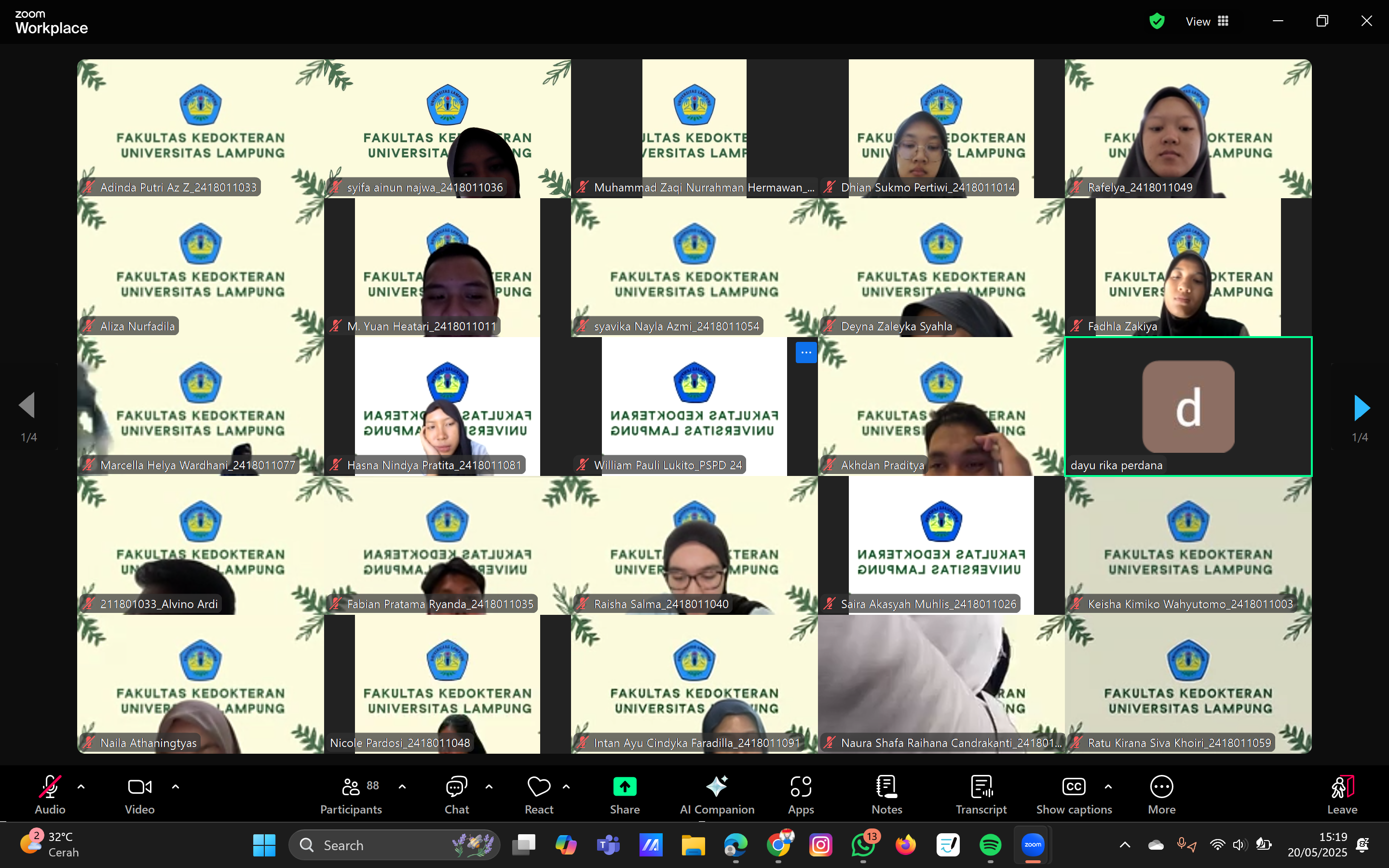Screen dimensions: 1389x868
Task: Go to next gallery page arrow
Action: click(x=1362, y=407)
